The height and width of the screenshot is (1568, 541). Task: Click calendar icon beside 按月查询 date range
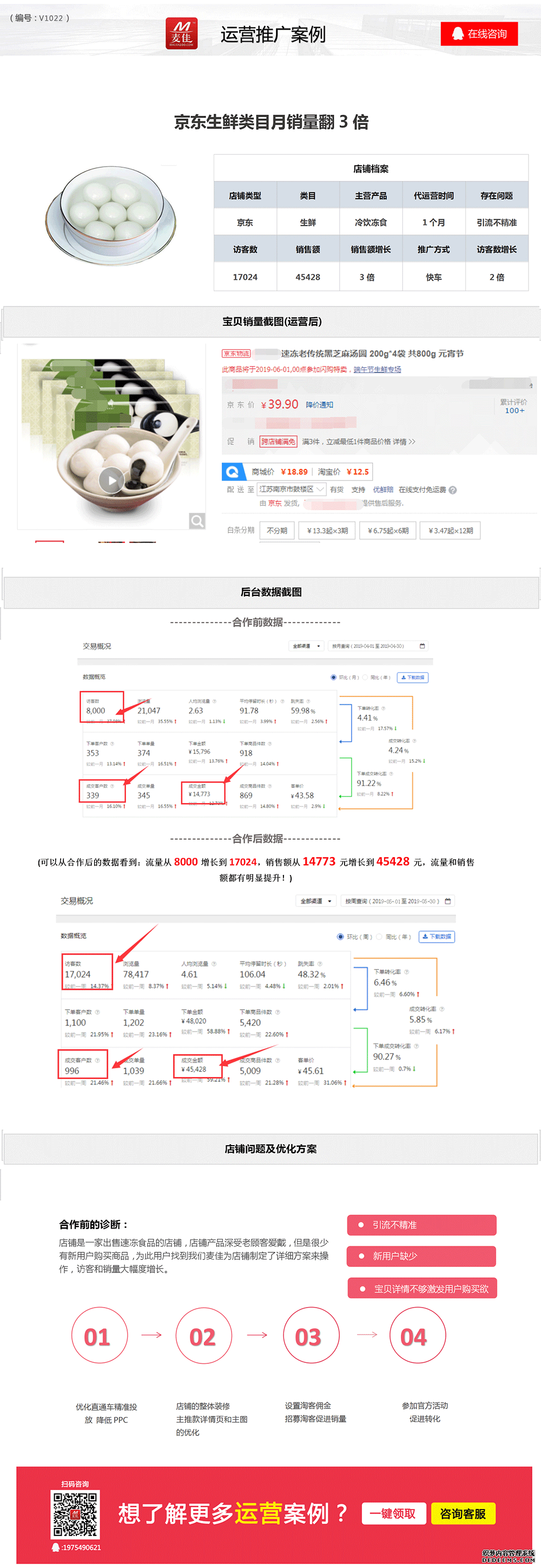[423, 646]
